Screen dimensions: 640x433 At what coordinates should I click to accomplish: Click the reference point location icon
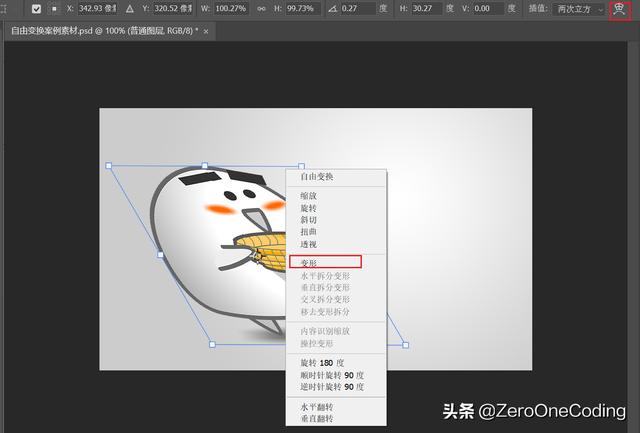55,9
